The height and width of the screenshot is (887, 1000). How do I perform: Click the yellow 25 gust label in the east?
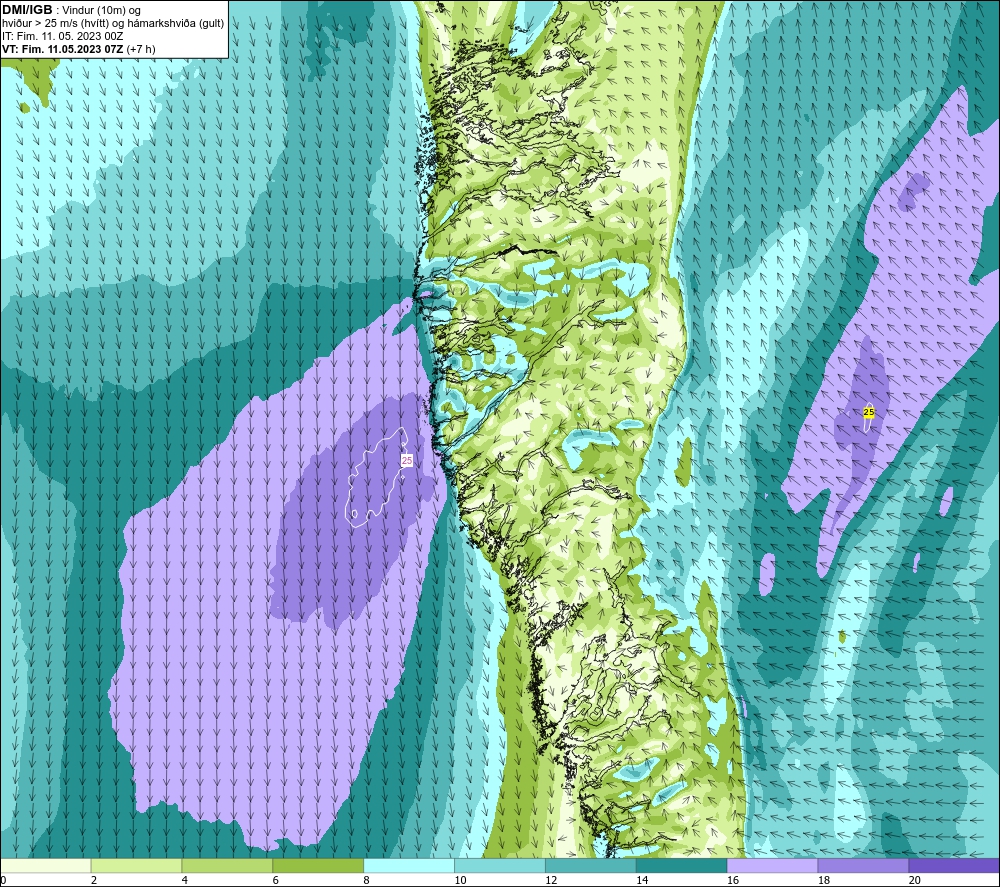869,412
